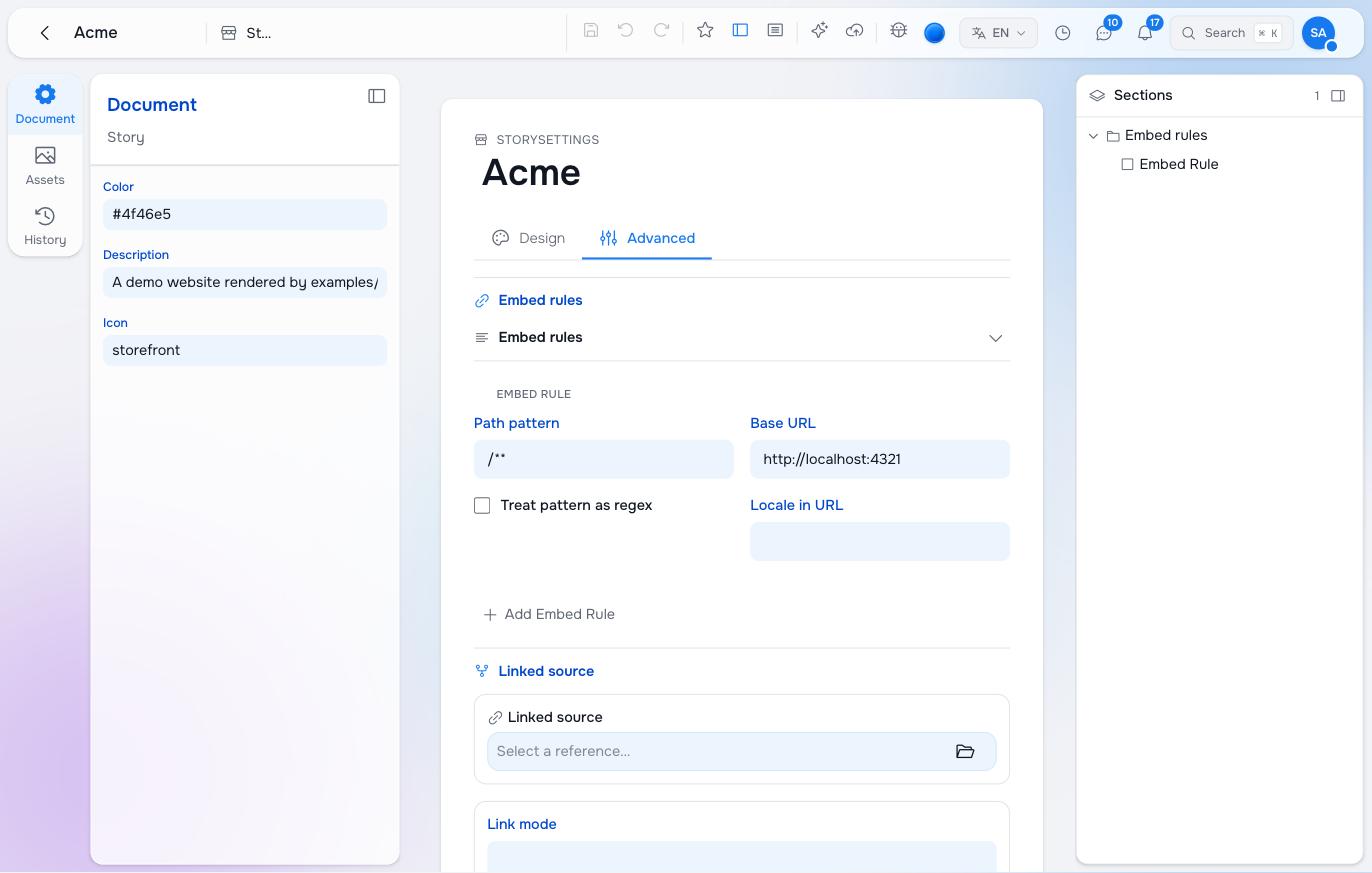Click the cloud upload publish icon

(854, 31)
